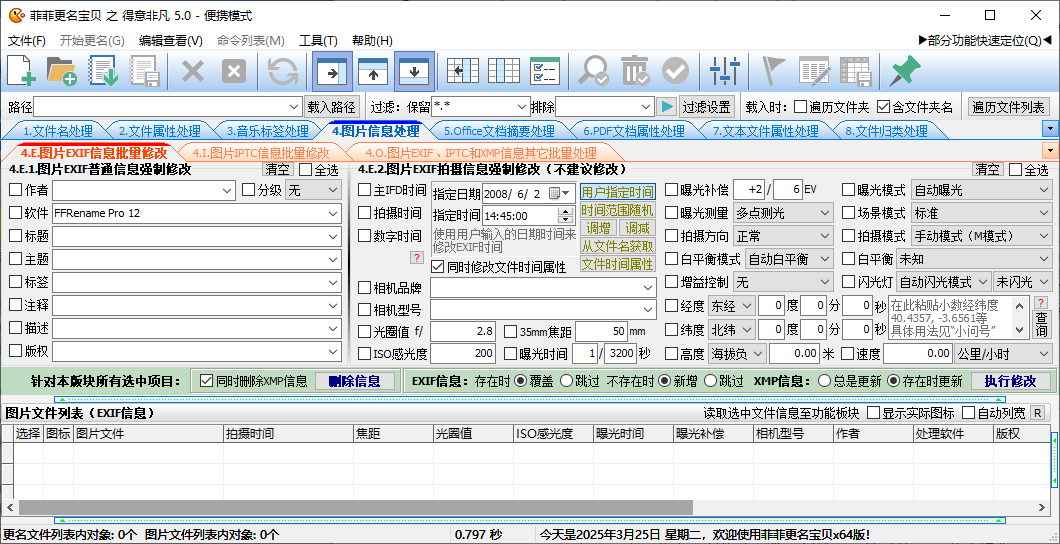1060x544 pixels.
Task: Click the 执行修改 button
Action: click(x=1011, y=381)
